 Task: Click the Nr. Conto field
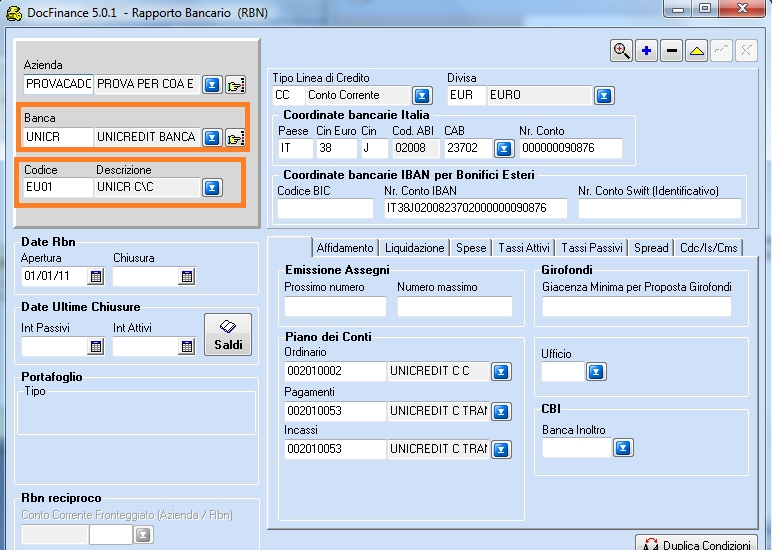coord(571,148)
